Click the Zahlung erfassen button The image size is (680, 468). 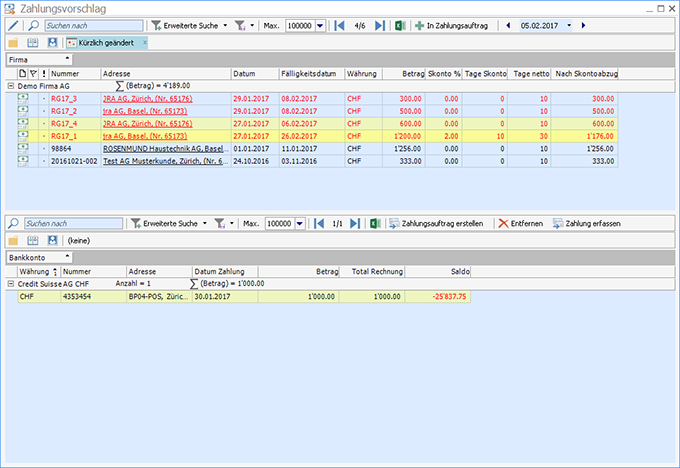tap(587, 223)
